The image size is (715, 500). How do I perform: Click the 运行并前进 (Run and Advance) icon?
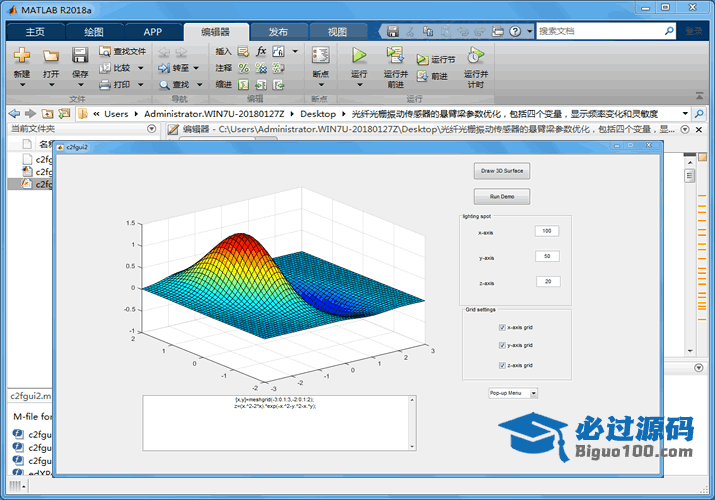(395, 55)
